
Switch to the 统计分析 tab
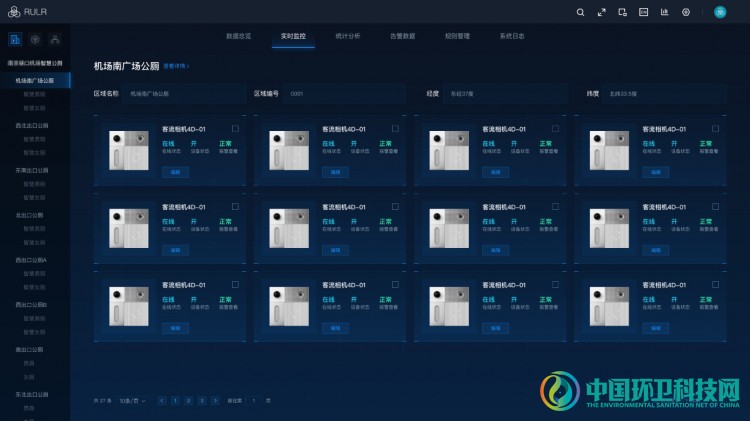pyautogui.click(x=348, y=35)
